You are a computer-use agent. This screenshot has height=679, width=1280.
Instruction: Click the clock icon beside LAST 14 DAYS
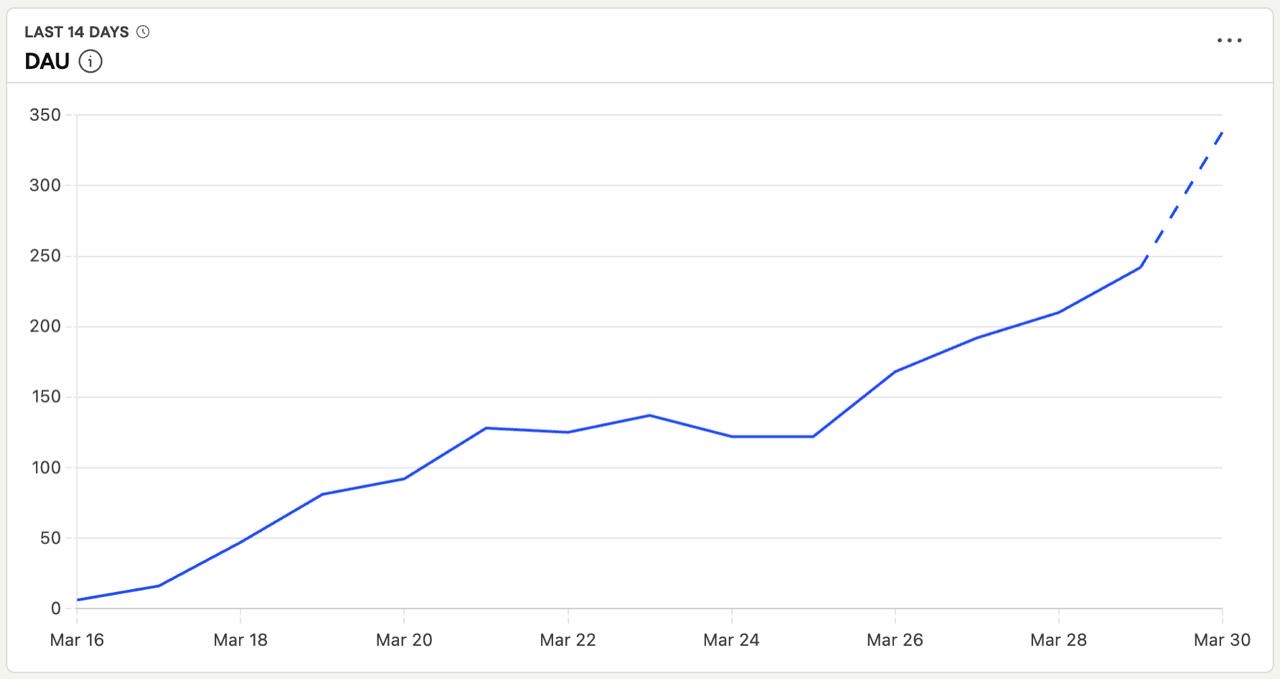pos(143,32)
